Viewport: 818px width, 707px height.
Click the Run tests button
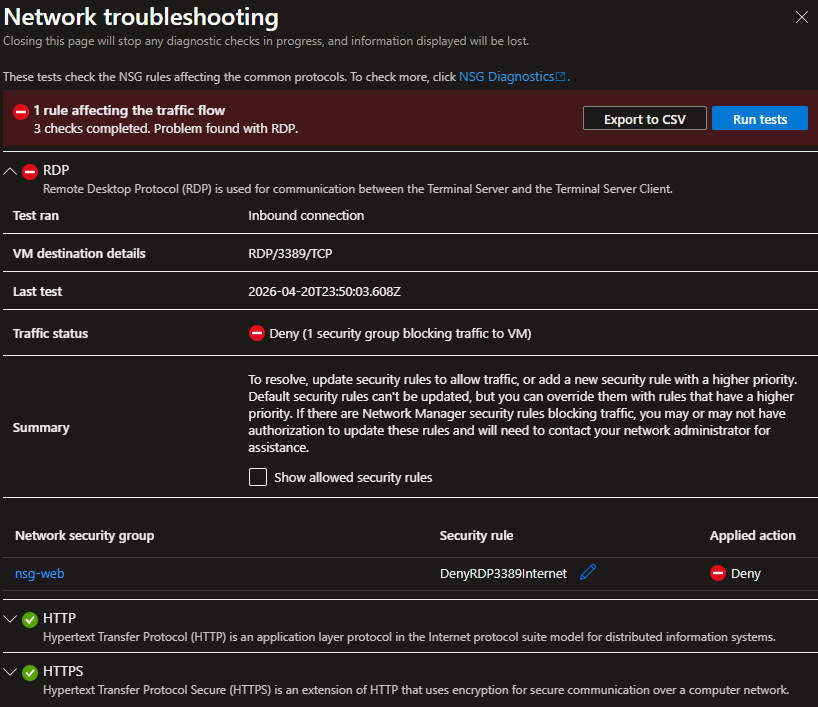point(760,118)
